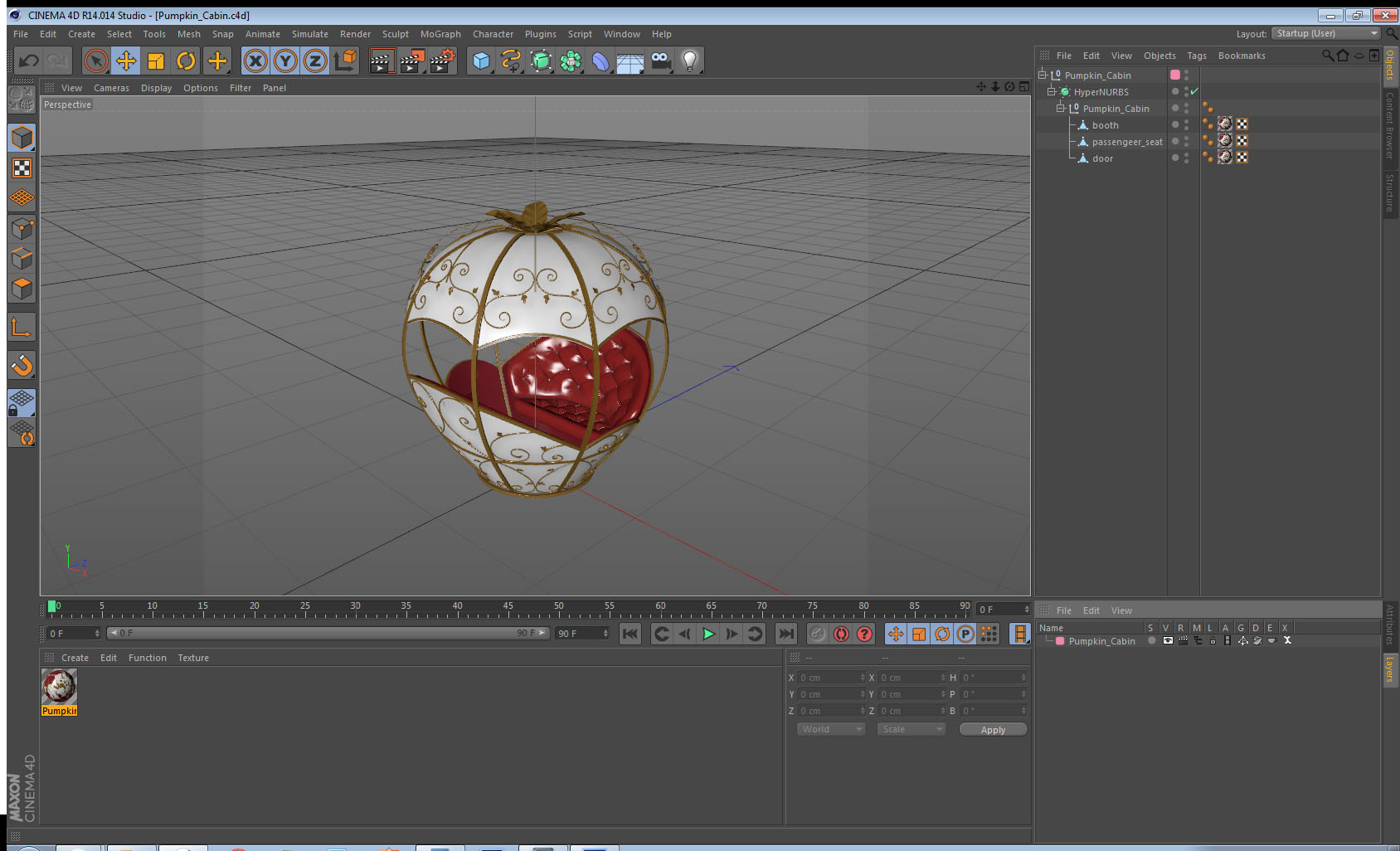This screenshot has height=851, width=1400.
Task: Toggle Y axis lock
Action: (x=285, y=61)
